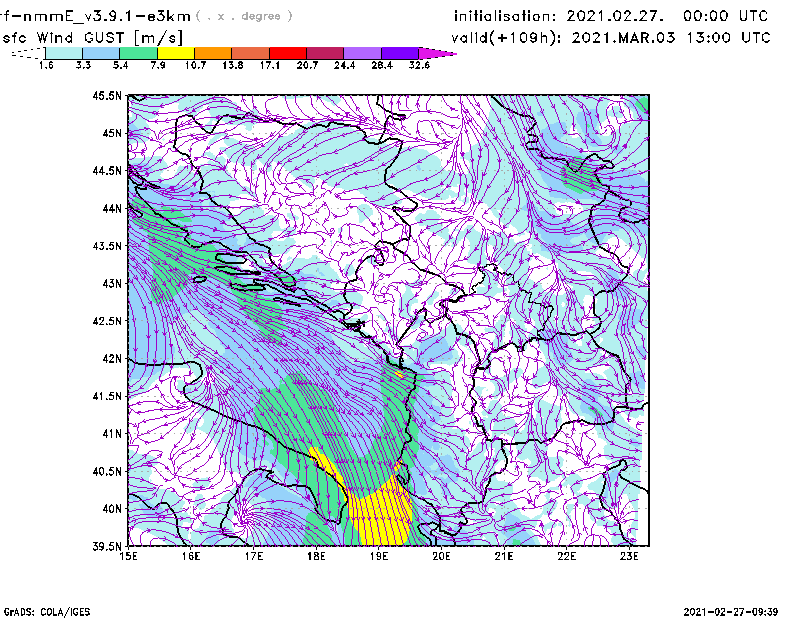The width and height of the screenshot is (800, 618).
Task: Click the dashed white arrow below 1.6
Action: (28, 53)
